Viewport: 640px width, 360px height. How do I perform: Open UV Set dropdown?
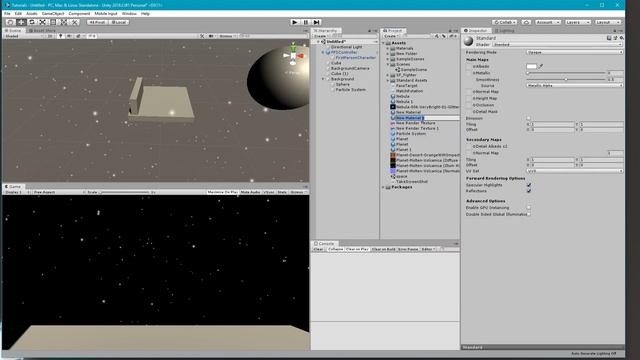coord(575,171)
